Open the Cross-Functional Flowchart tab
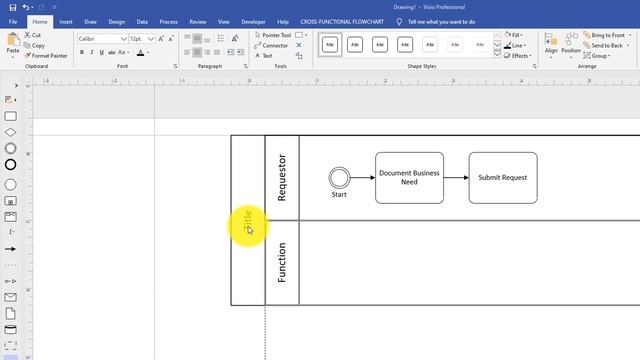Image resolution: width=640 pixels, height=360 pixels. pos(342,22)
